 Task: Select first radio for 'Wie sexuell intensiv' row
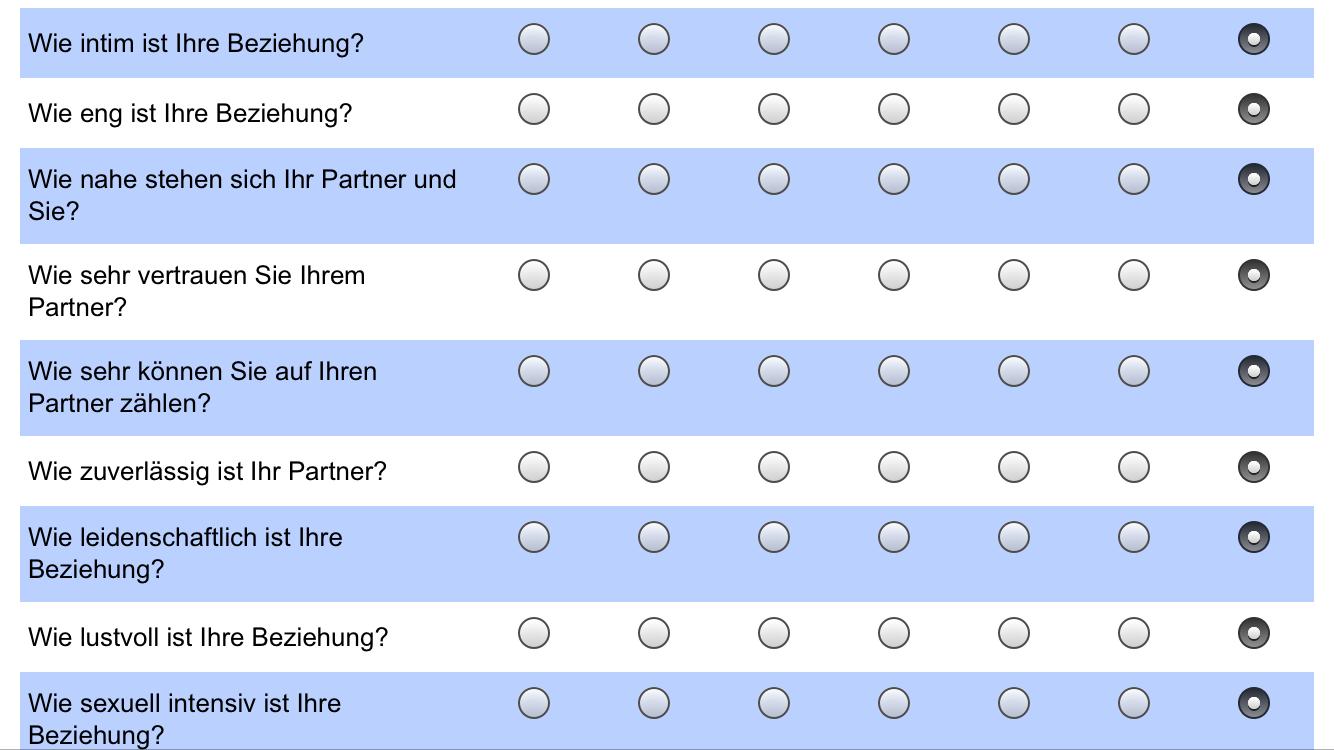534,703
